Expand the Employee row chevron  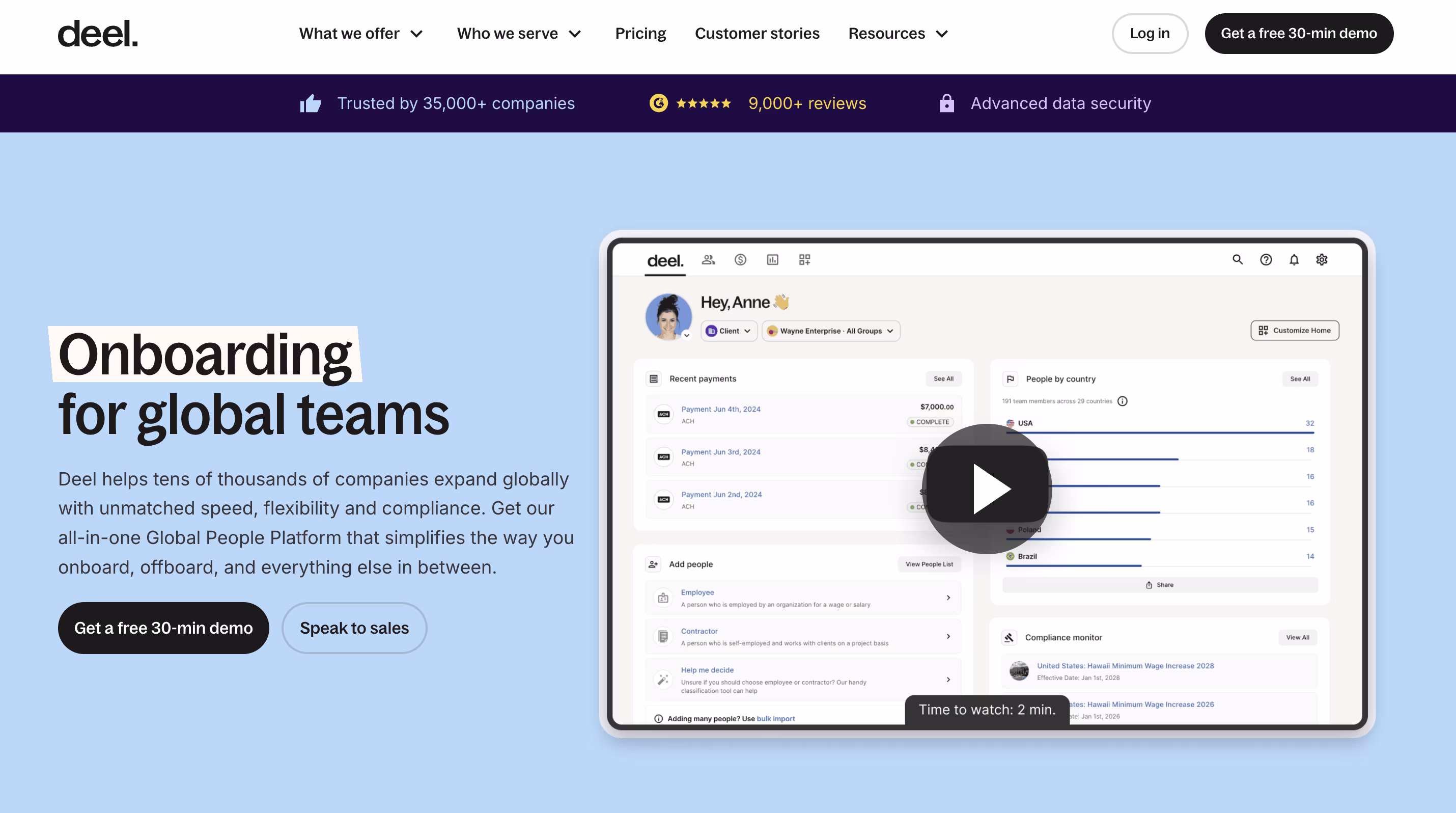click(x=948, y=598)
